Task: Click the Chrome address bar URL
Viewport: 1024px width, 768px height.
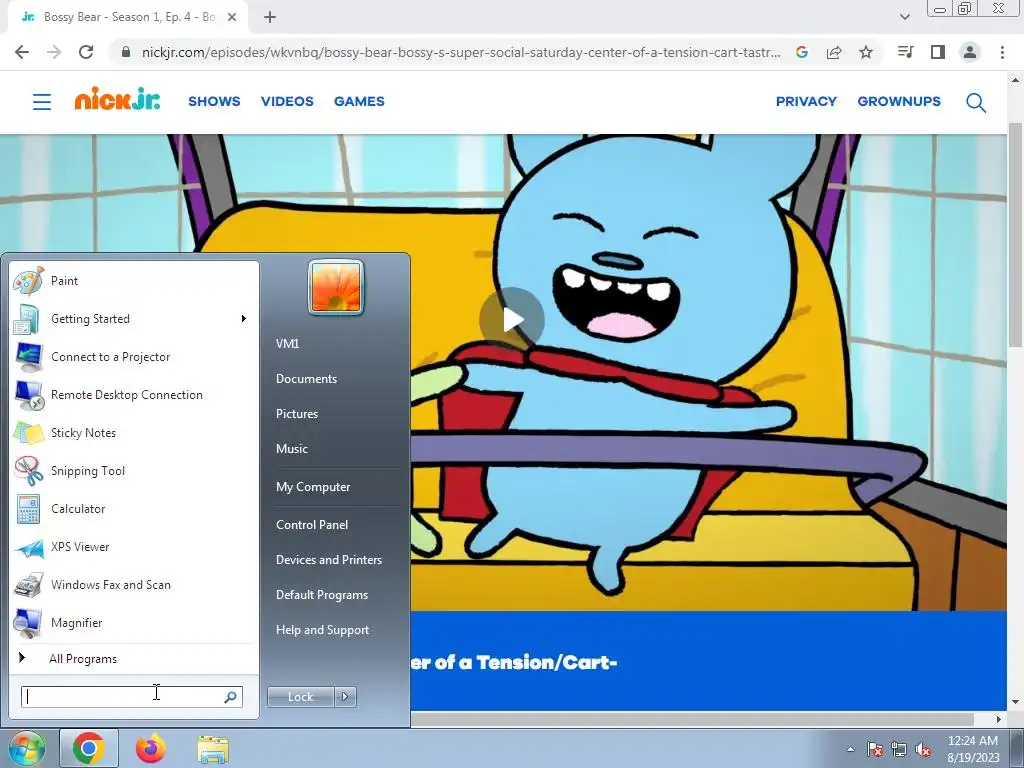Action: click(x=460, y=52)
